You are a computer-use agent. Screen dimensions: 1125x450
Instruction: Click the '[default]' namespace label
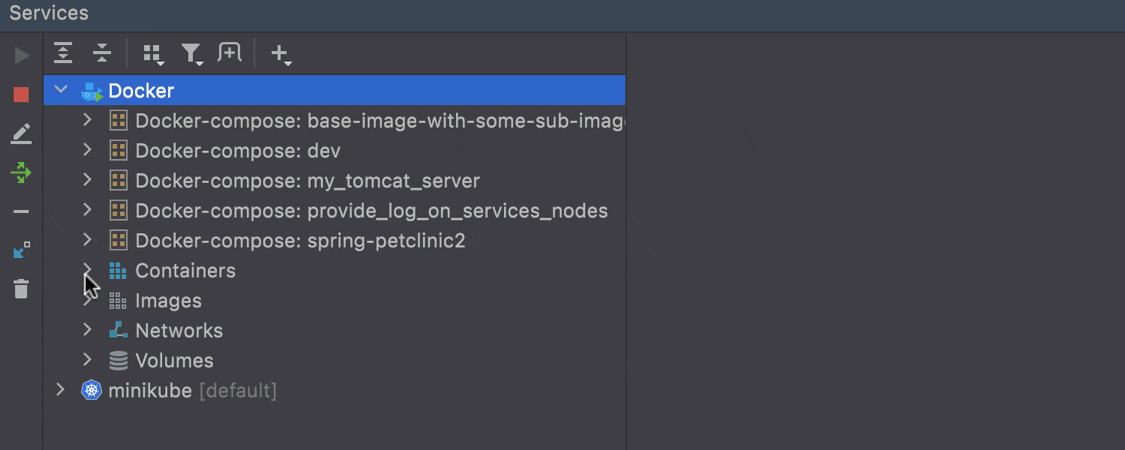click(237, 391)
